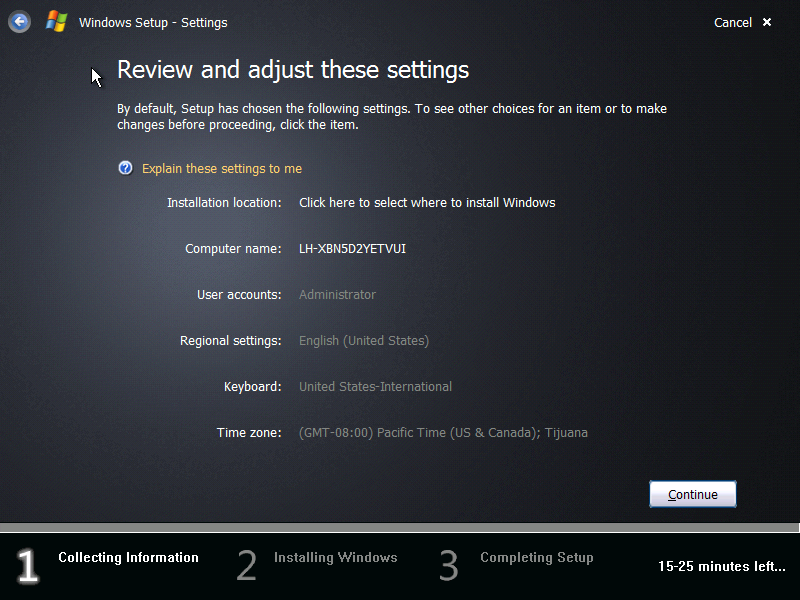Image resolution: width=800 pixels, height=600 pixels.
Task: Change the Pacific Time zone setting
Action: (x=442, y=432)
